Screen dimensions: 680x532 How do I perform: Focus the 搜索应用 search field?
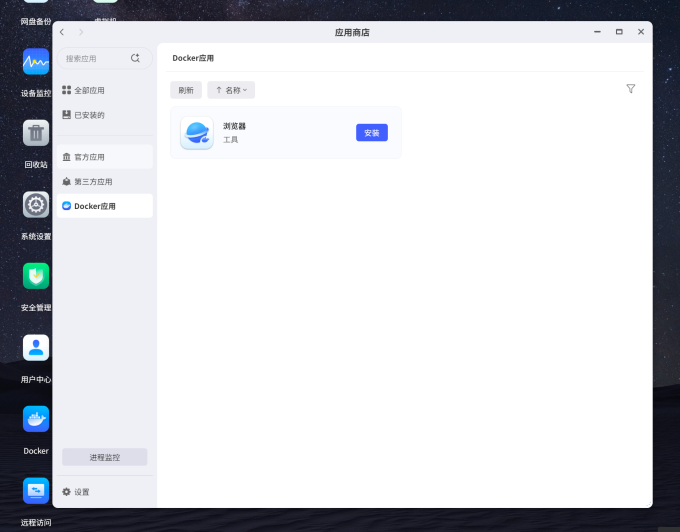105,58
